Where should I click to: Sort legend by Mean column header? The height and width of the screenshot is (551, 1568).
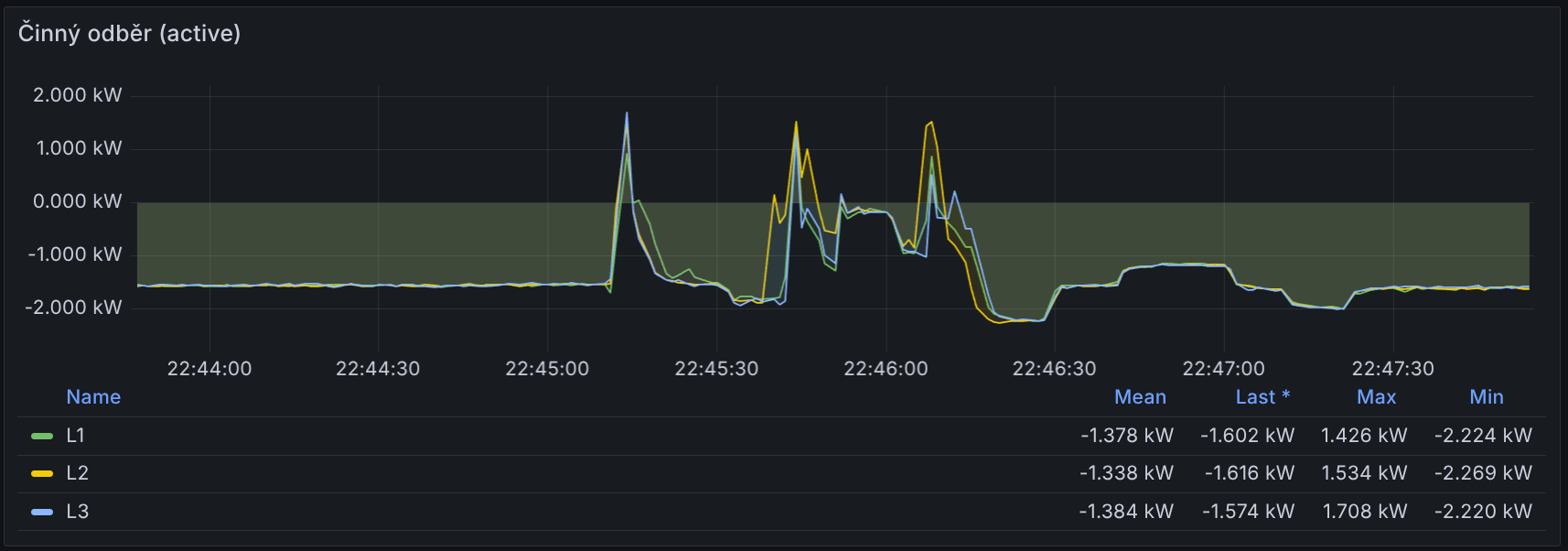point(1140,397)
